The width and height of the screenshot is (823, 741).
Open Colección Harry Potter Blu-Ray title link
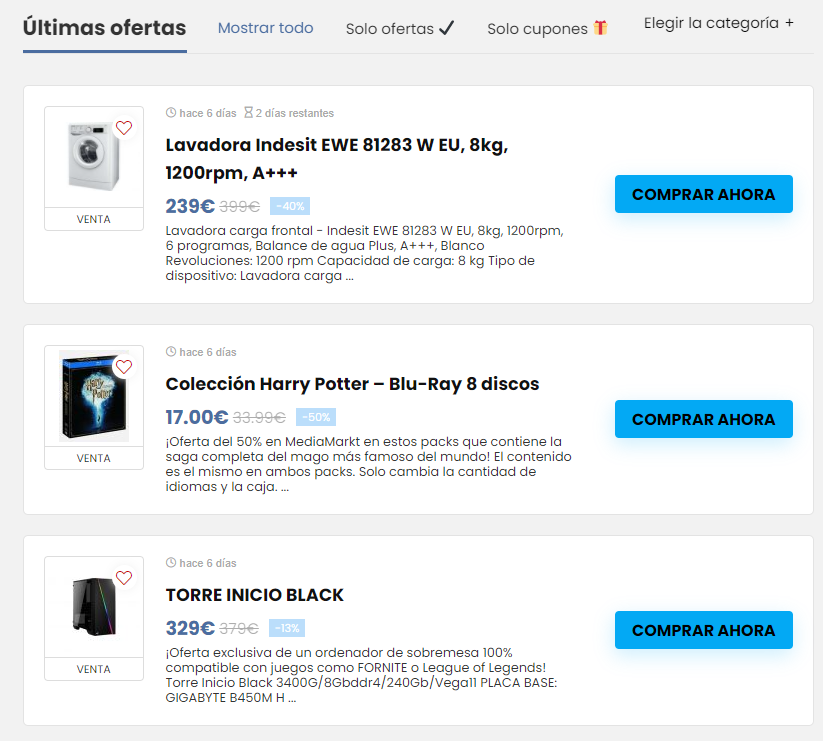352,384
